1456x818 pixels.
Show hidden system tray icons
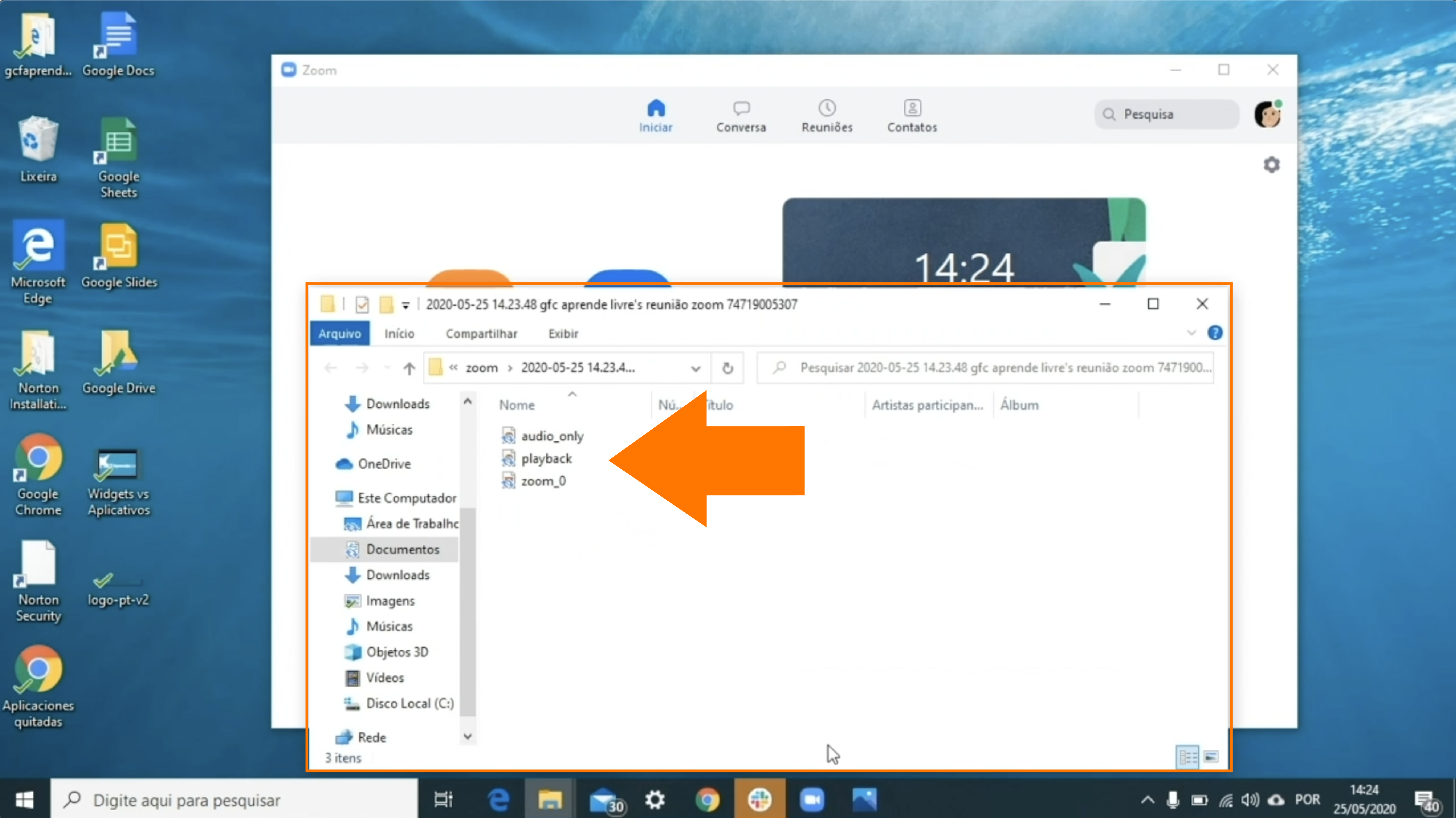pyautogui.click(x=1147, y=800)
